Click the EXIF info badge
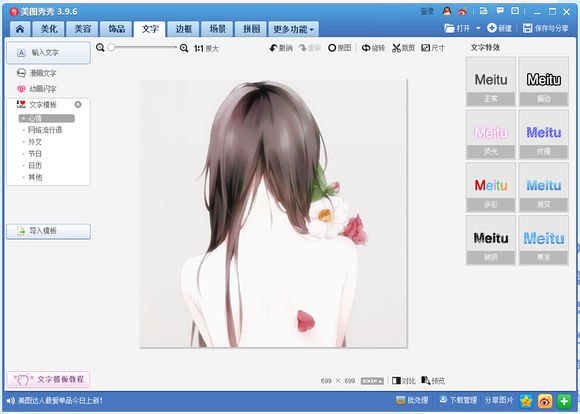Viewport: 580px width, 414px height. click(x=372, y=381)
